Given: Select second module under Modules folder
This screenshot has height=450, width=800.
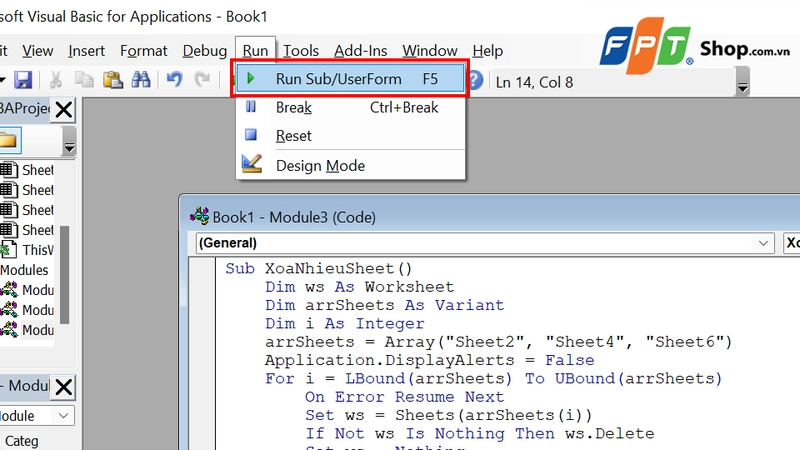Looking at the screenshot, I should tap(27, 310).
